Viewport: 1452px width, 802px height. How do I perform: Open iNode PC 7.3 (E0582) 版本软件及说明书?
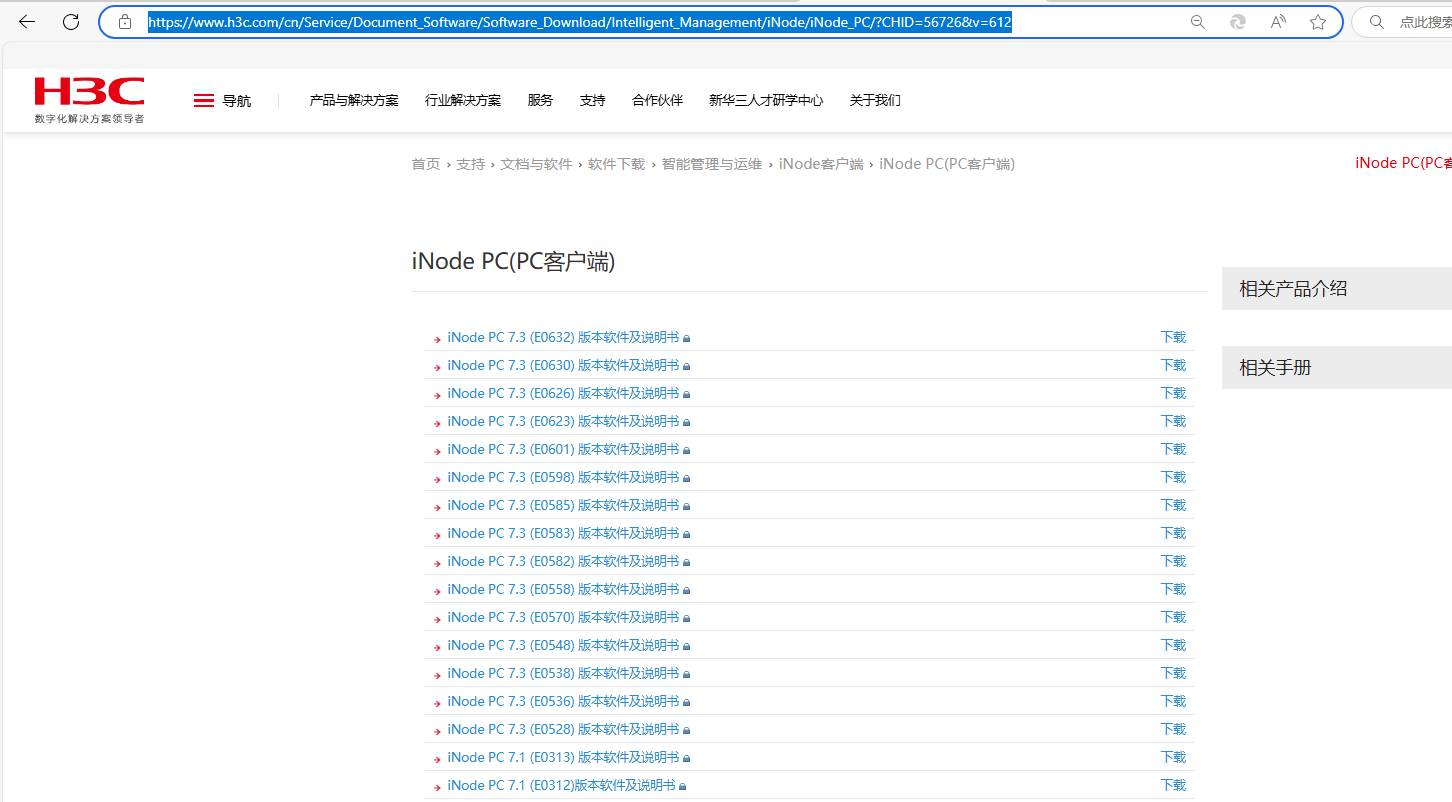click(x=563, y=562)
